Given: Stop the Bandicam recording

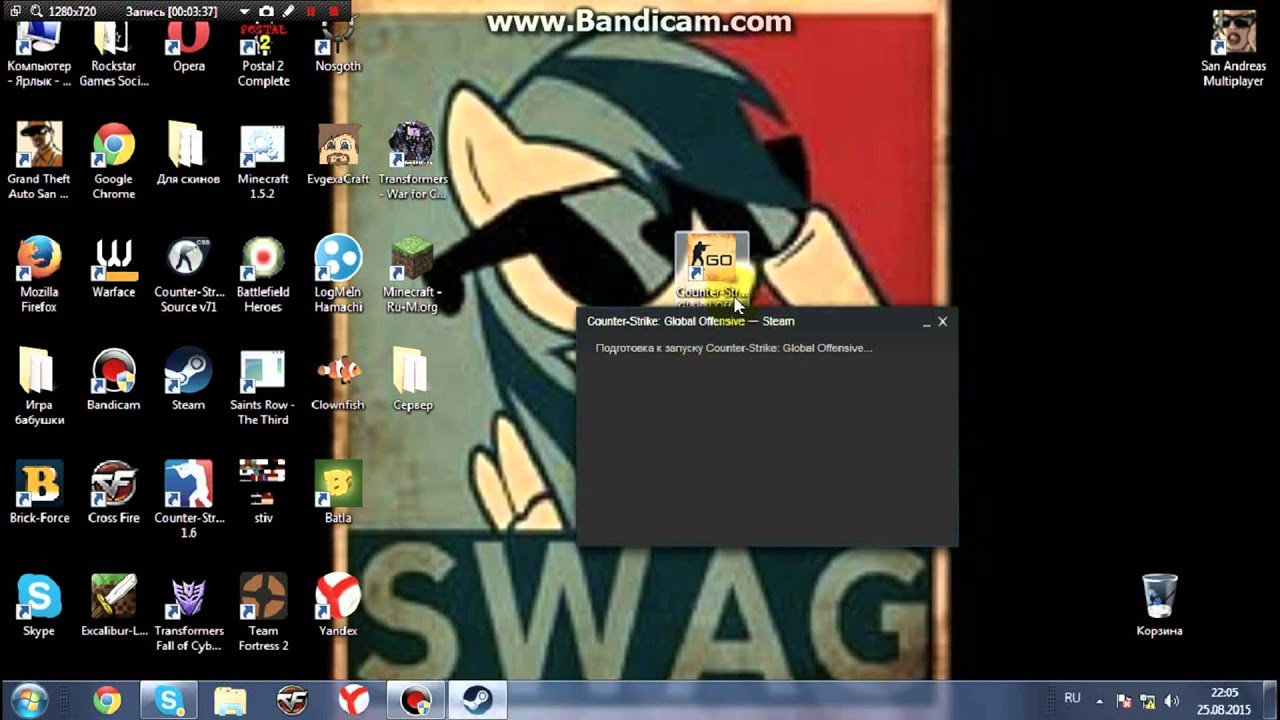Looking at the screenshot, I should coord(333,11).
